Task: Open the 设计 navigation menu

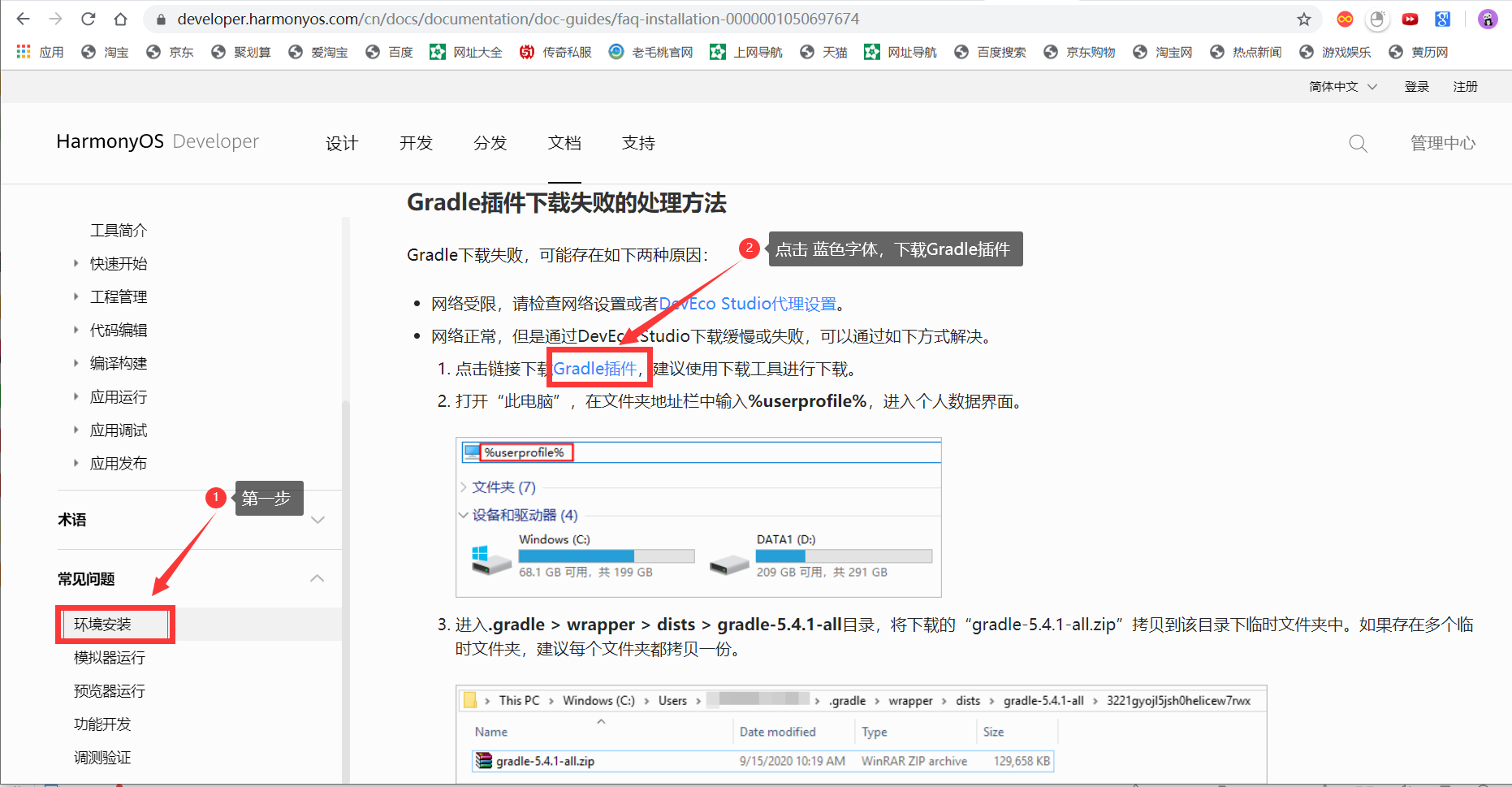Action: point(342,143)
